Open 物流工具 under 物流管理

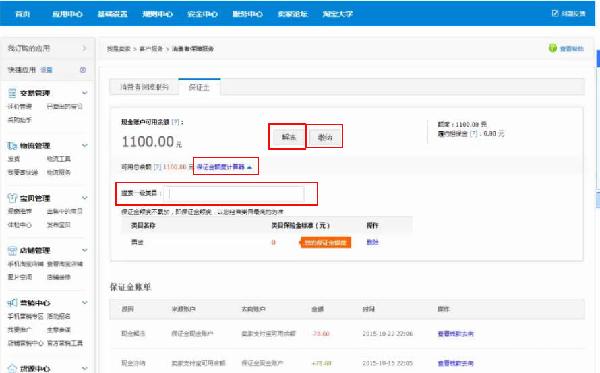pyautogui.click(x=59, y=159)
